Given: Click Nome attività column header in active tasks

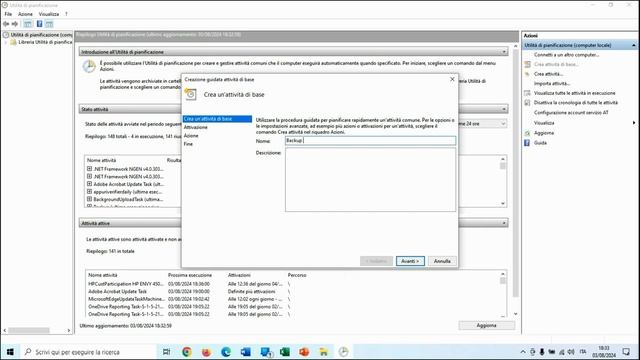Looking at the screenshot, I should click(102, 275).
